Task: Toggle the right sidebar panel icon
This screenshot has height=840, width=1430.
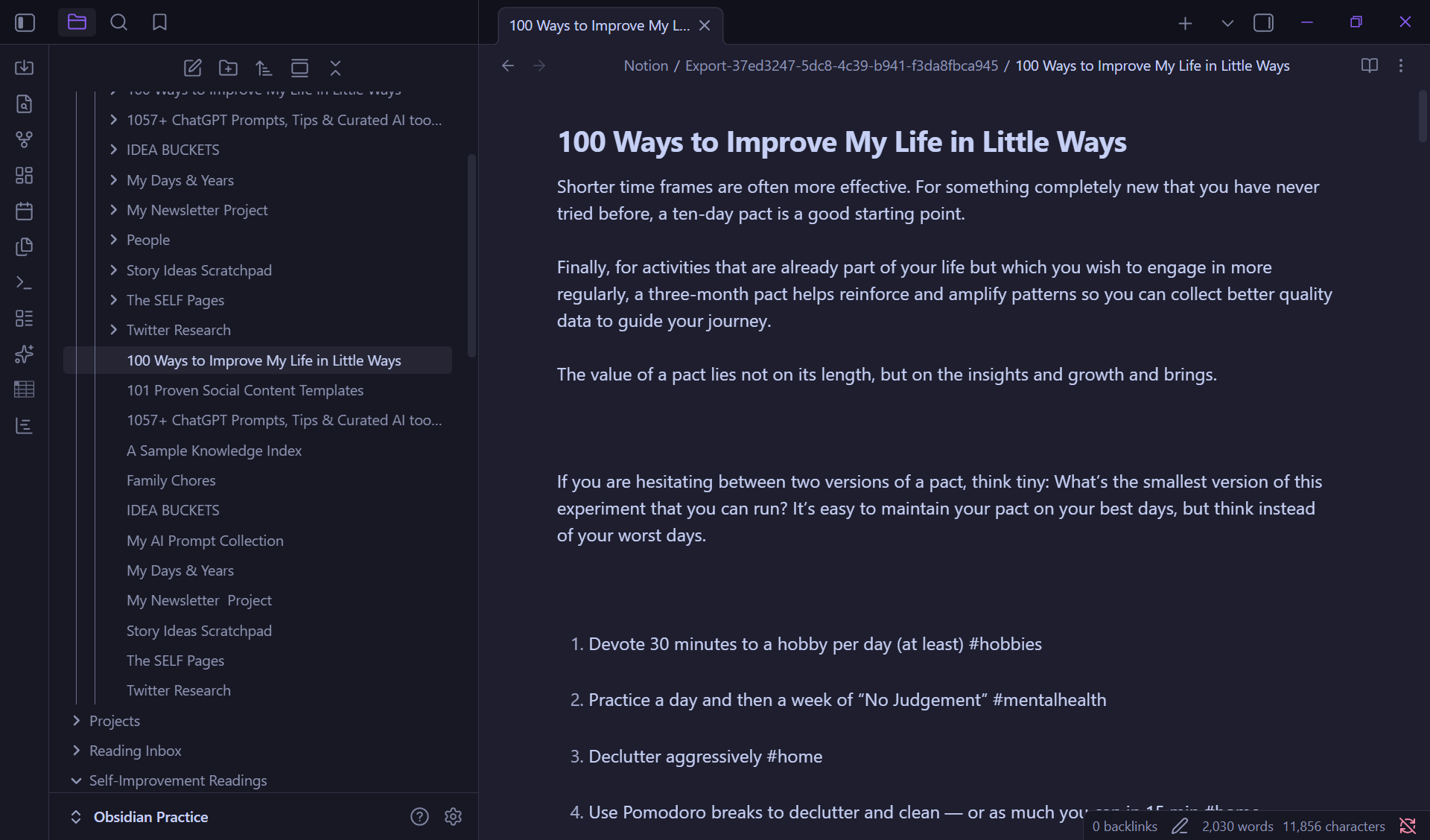Action: (x=1263, y=23)
